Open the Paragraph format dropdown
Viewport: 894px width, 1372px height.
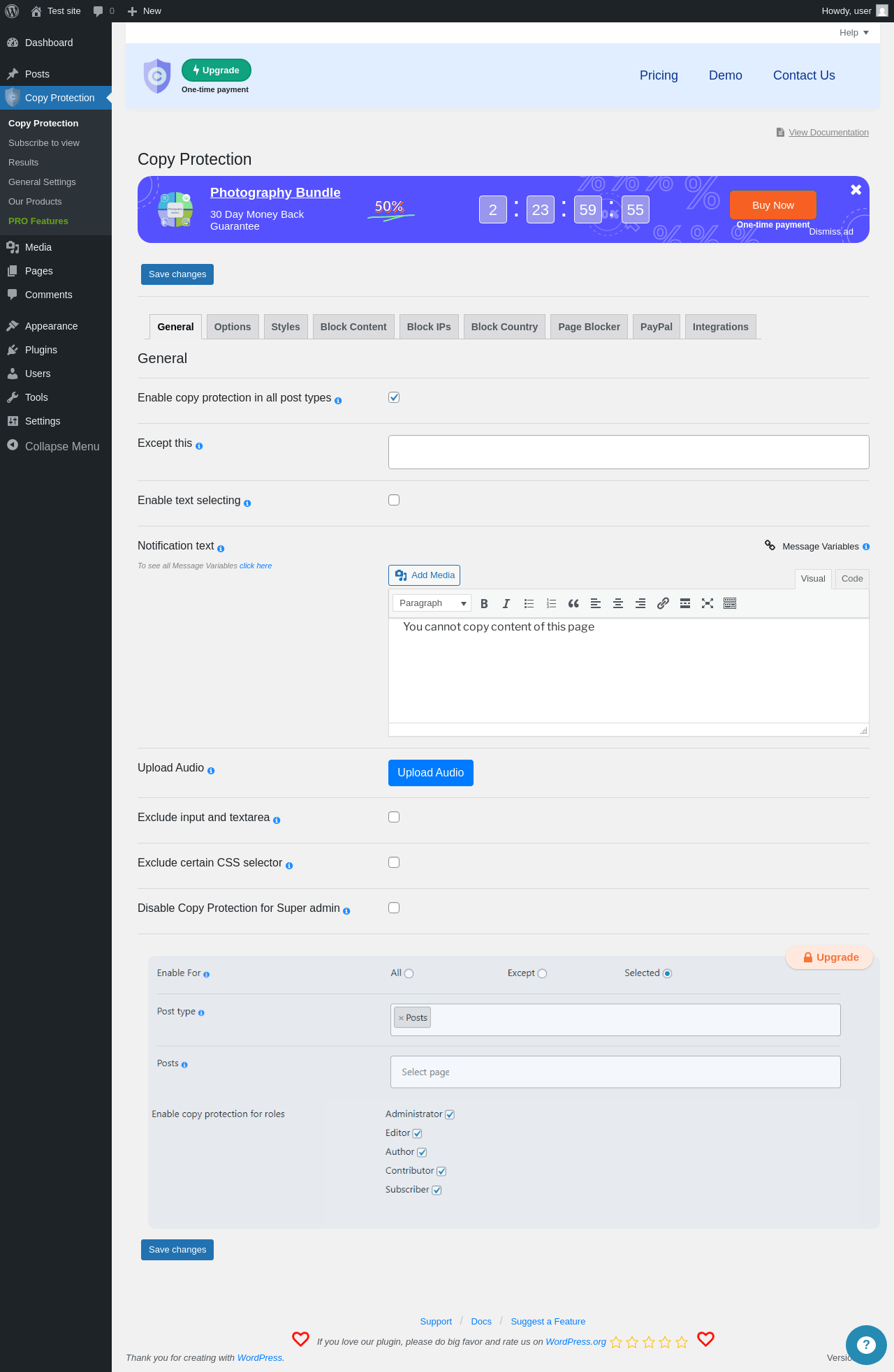[x=432, y=603]
